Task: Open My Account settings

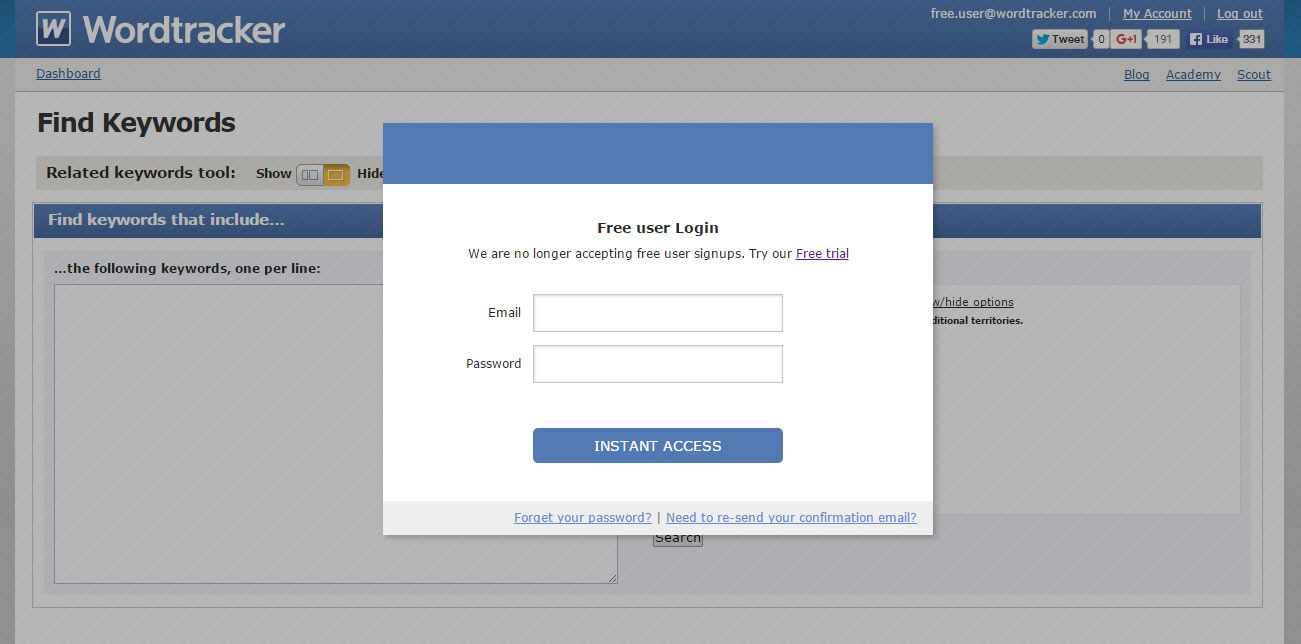Action: tap(1157, 13)
